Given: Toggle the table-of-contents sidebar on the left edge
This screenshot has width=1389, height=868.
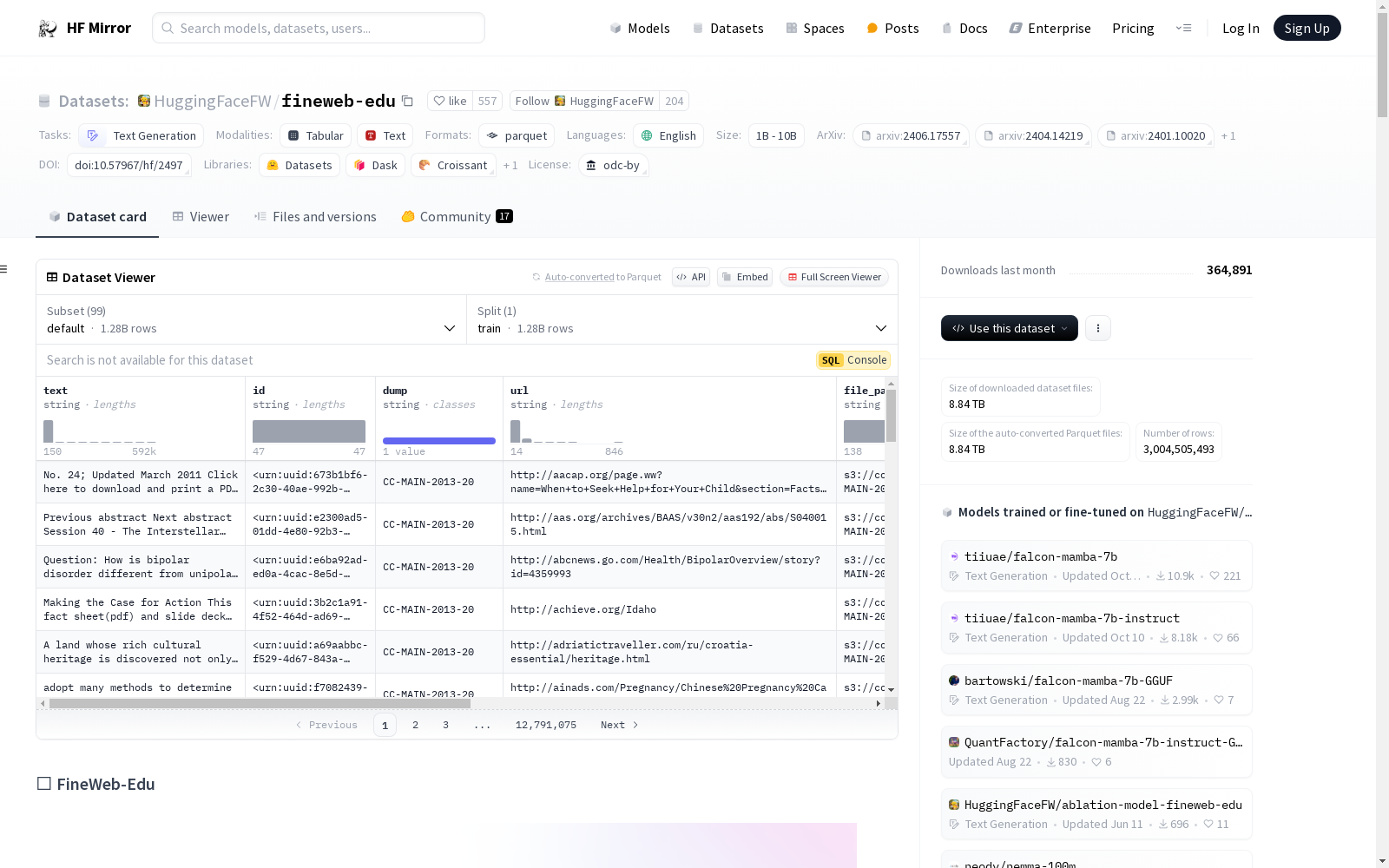Looking at the screenshot, I should 5,269.
